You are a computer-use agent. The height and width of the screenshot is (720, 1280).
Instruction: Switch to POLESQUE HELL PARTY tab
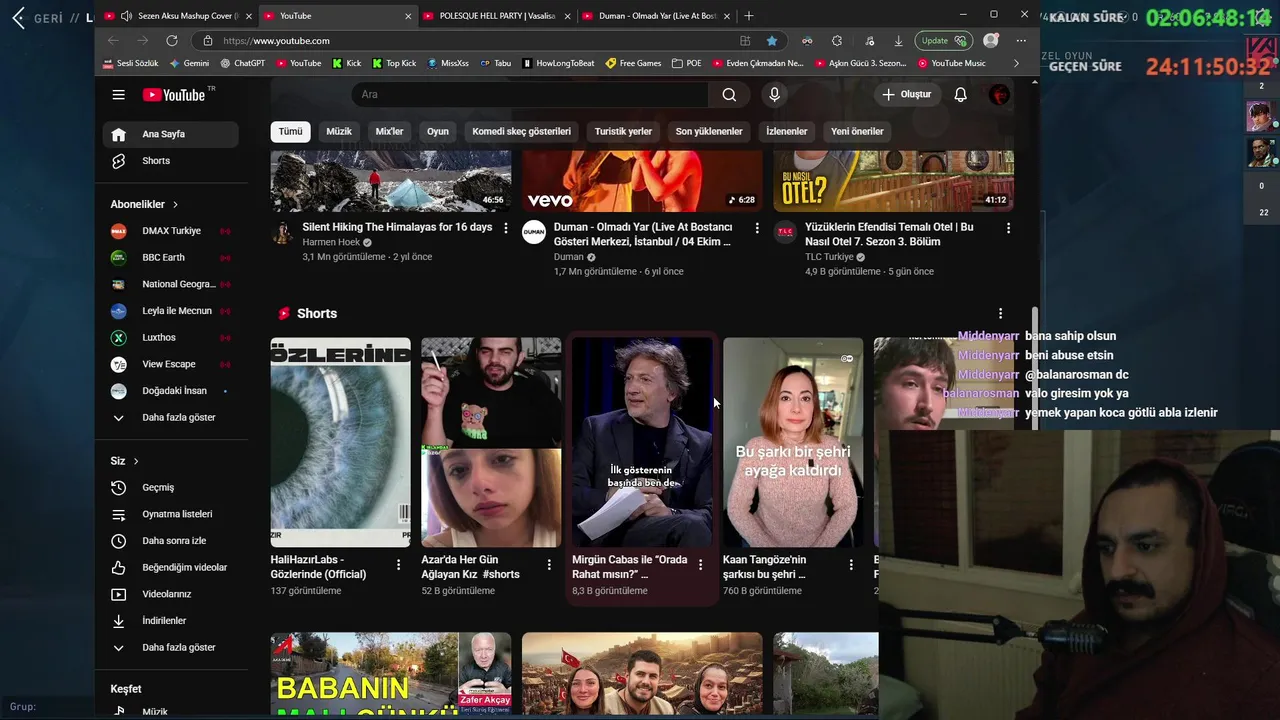click(496, 16)
